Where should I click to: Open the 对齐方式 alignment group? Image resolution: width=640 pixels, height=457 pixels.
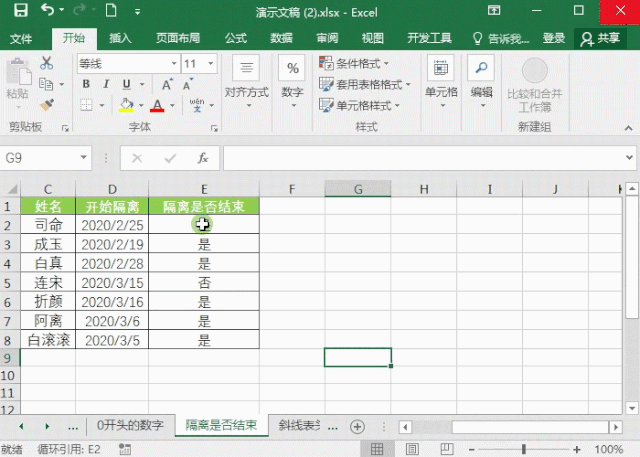click(247, 81)
